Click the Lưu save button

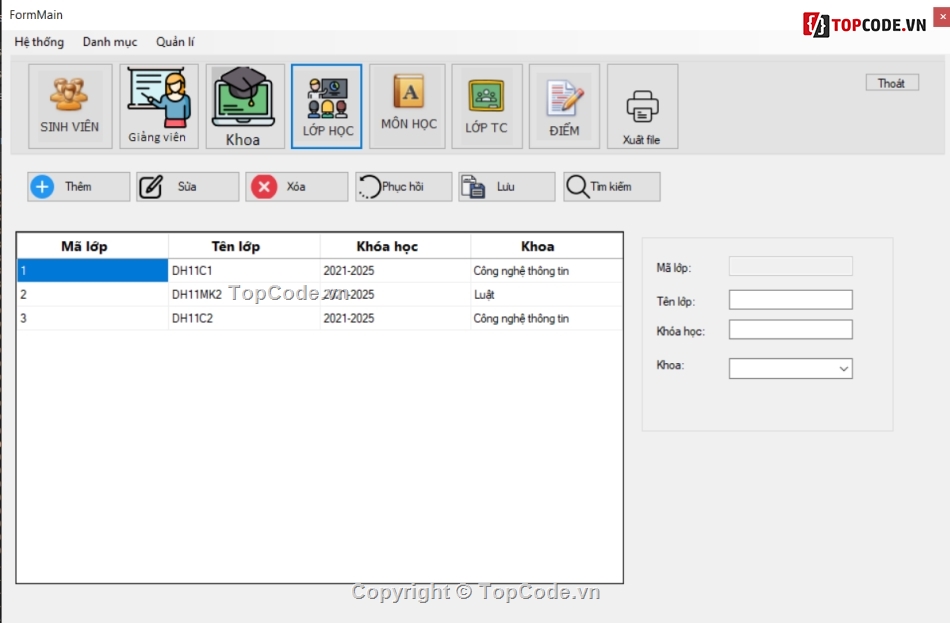click(x=507, y=187)
